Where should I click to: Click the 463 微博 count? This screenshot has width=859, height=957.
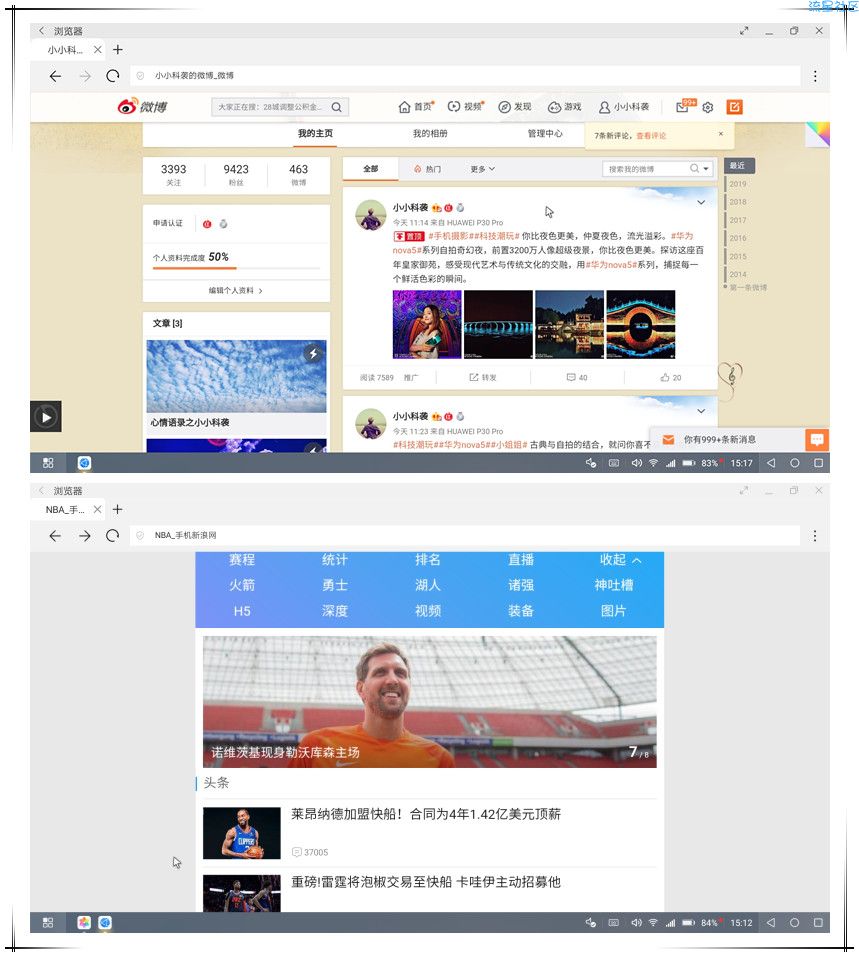(x=299, y=175)
